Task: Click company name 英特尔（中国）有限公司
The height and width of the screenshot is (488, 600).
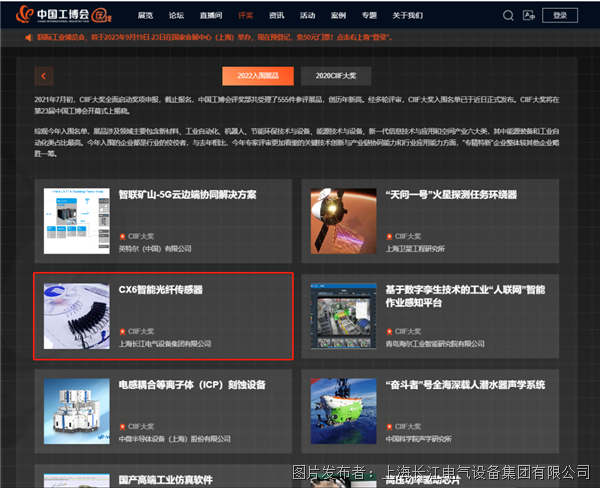Action: click(x=155, y=249)
